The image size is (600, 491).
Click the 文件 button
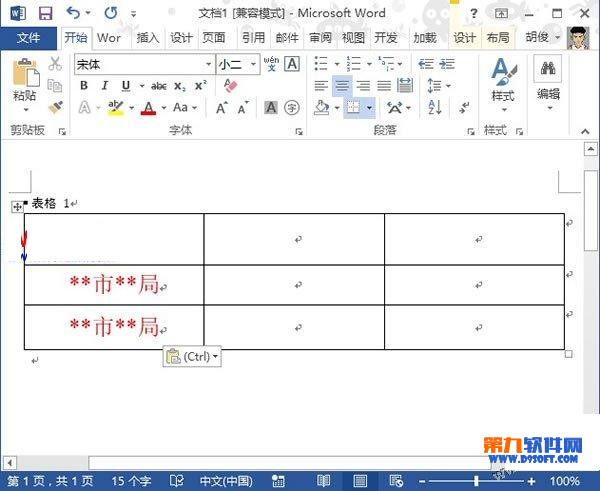click(x=29, y=38)
